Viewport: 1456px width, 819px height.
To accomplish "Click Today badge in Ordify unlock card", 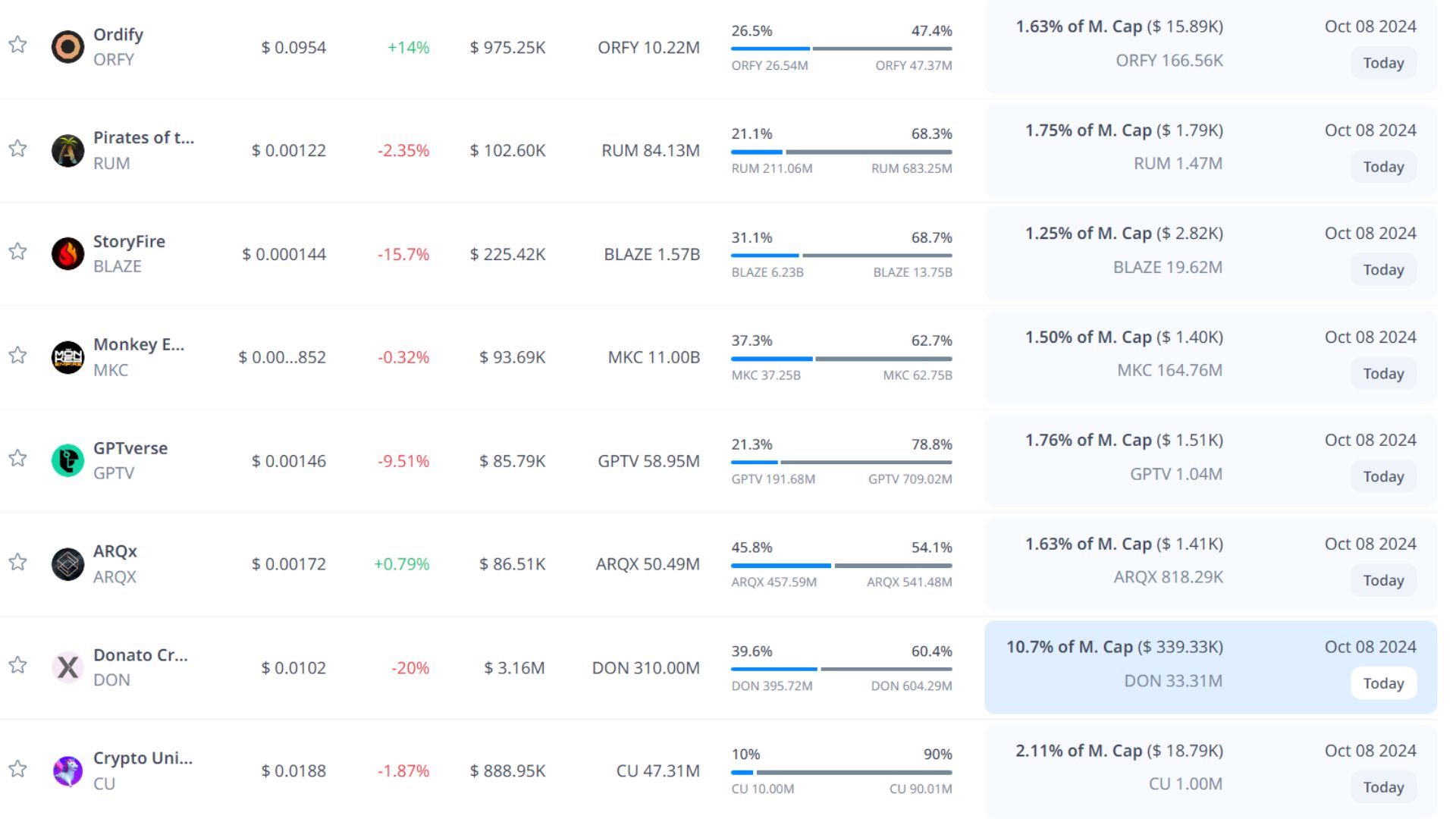I will point(1383,63).
